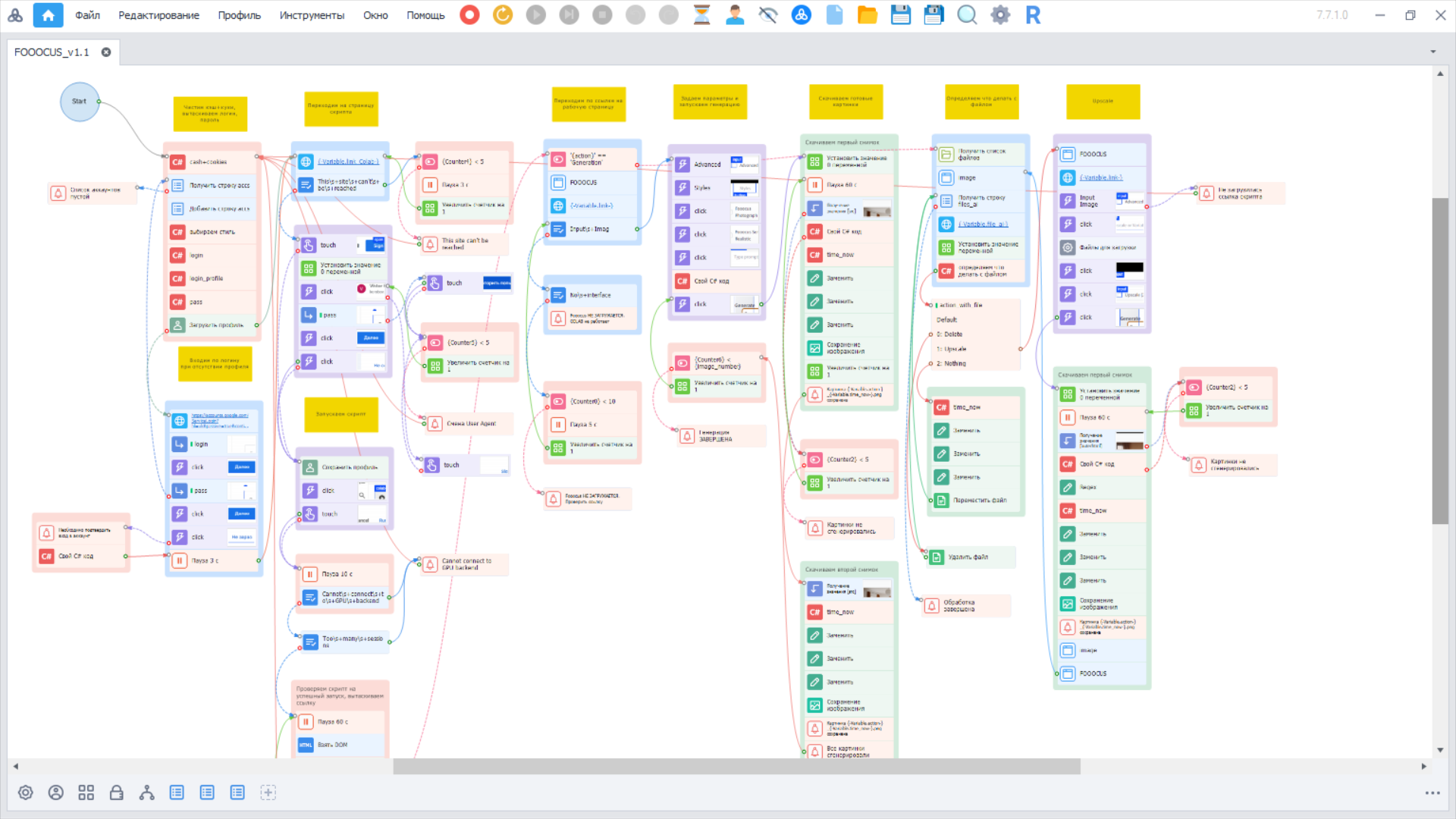Click the red record button in toolbar
The width and height of the screenshot is (1456, 819).
click(469, 14)
